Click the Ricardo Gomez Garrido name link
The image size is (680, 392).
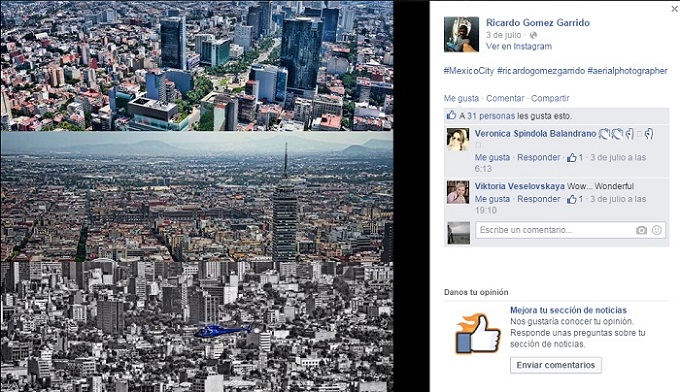coord(538,23)
